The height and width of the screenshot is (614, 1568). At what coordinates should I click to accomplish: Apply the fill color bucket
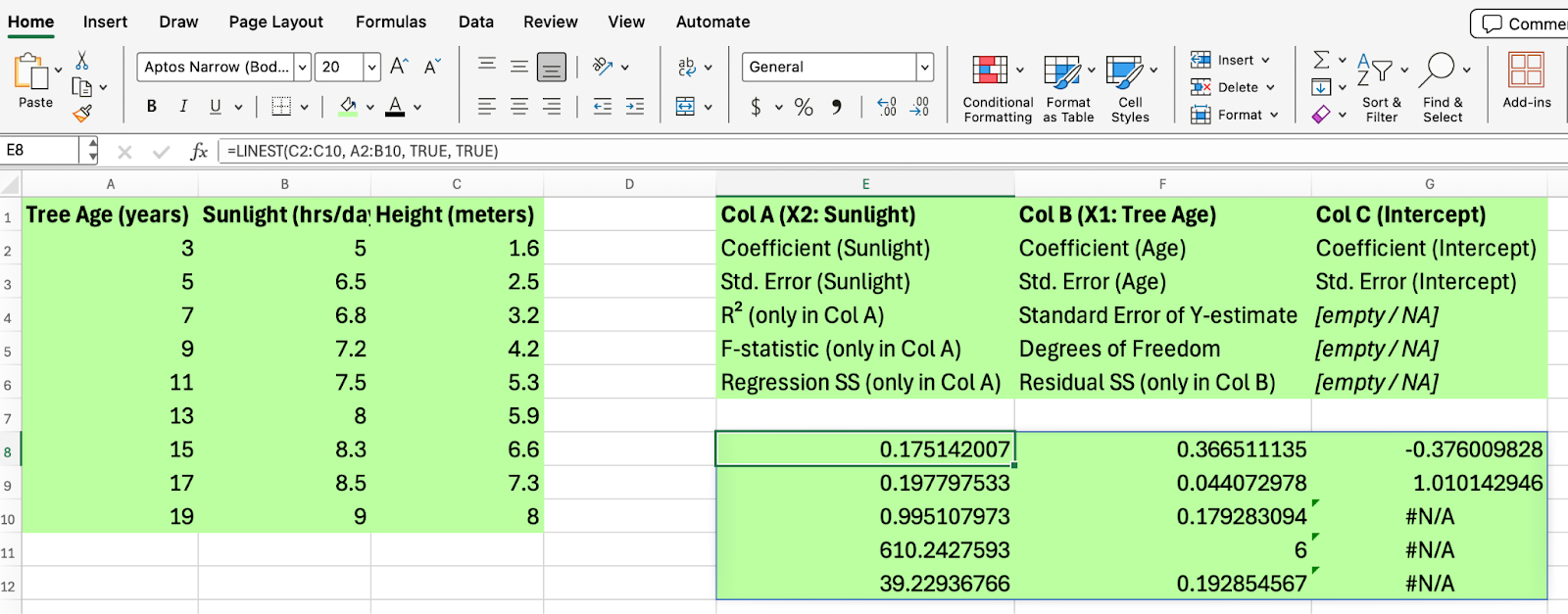(x=348, y=106)
